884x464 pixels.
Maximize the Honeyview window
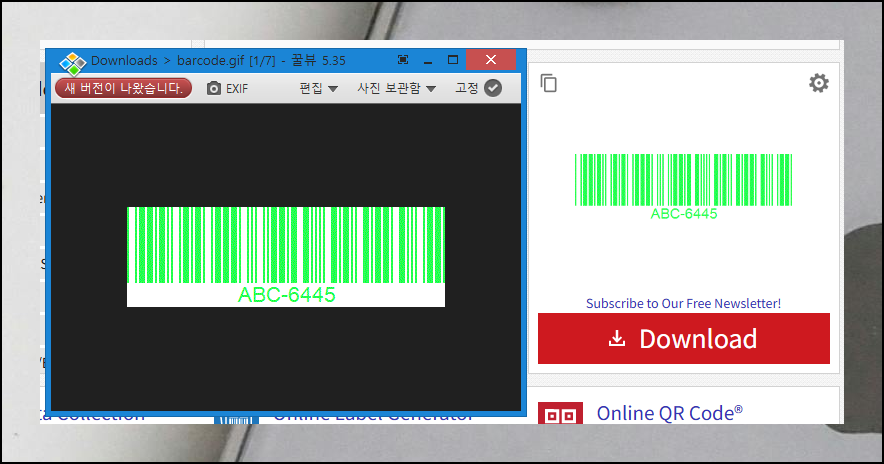(x=453, y=60)
